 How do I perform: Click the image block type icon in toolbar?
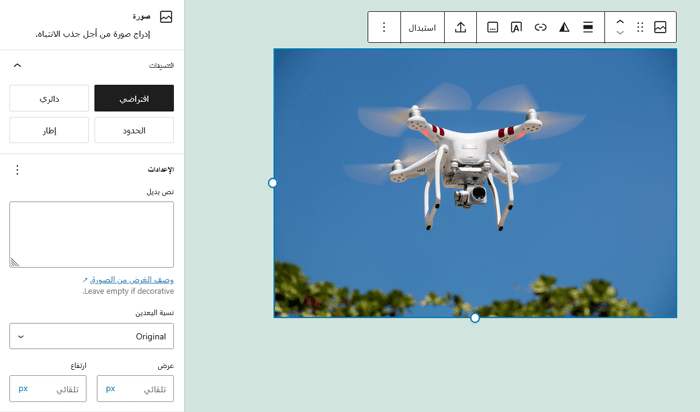660,27
